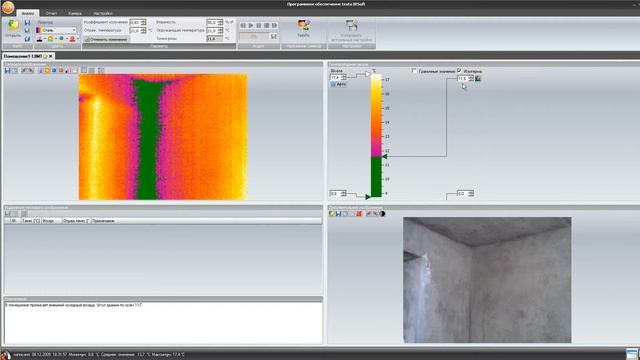Screen dimensions: 640x360
Task: Click the play button in ribbon
Action: [251, 25]
